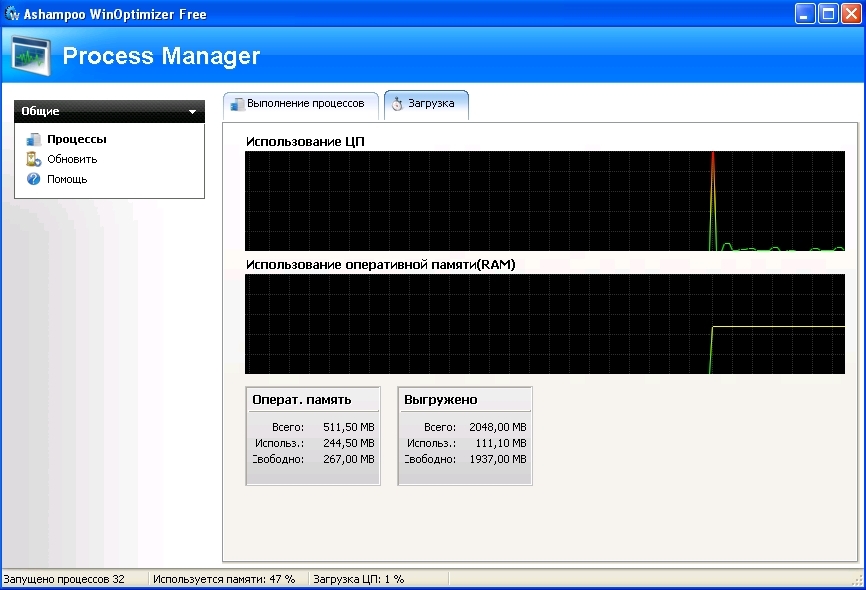Click the Process Manager monitor icon in the header
Image resolution: width=866 pixels, height=590 pixels.
(32, 54)
